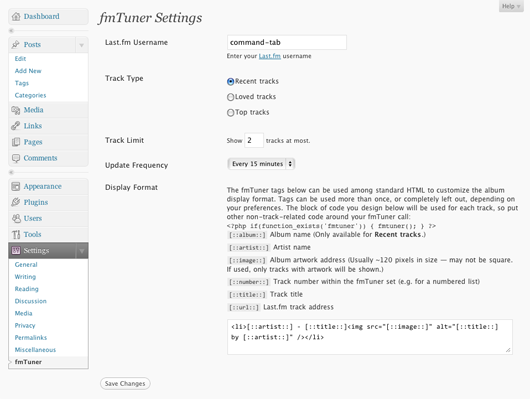Click the Plugins plug icon
The height and width of the screenshot is (399, 530).
point(16,202)
